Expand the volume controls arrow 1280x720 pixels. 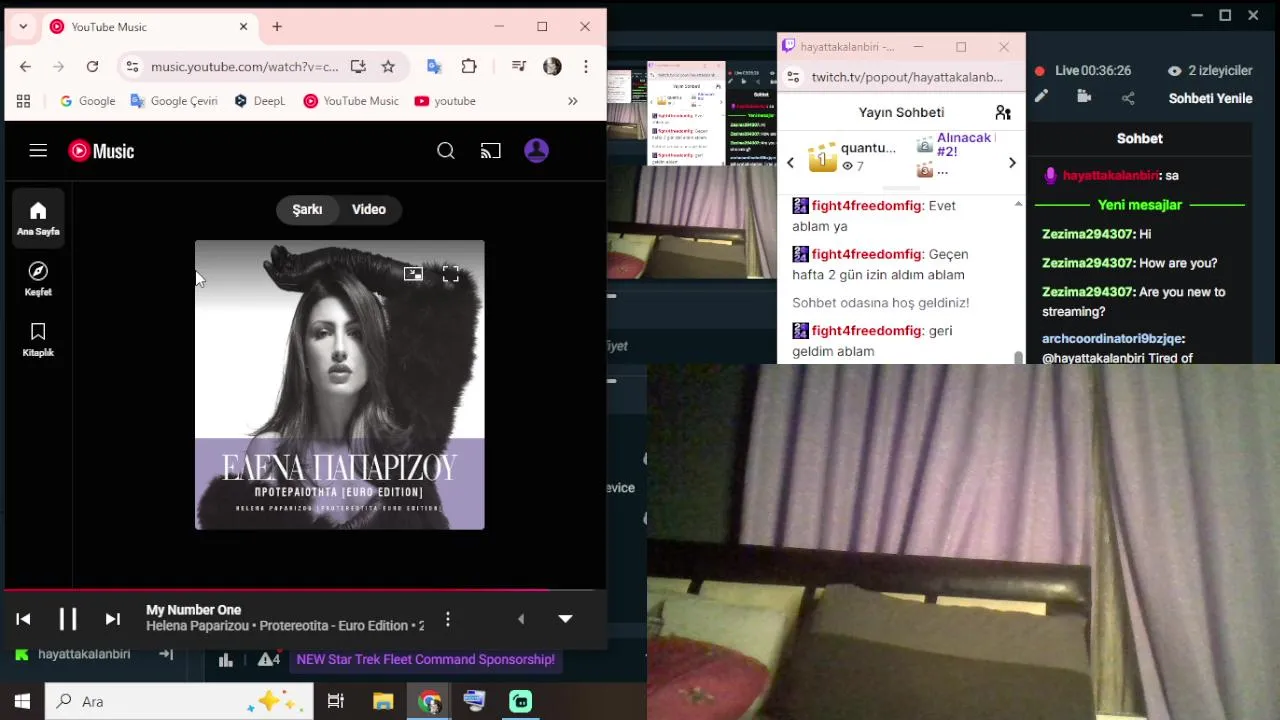tap(520, 619)
